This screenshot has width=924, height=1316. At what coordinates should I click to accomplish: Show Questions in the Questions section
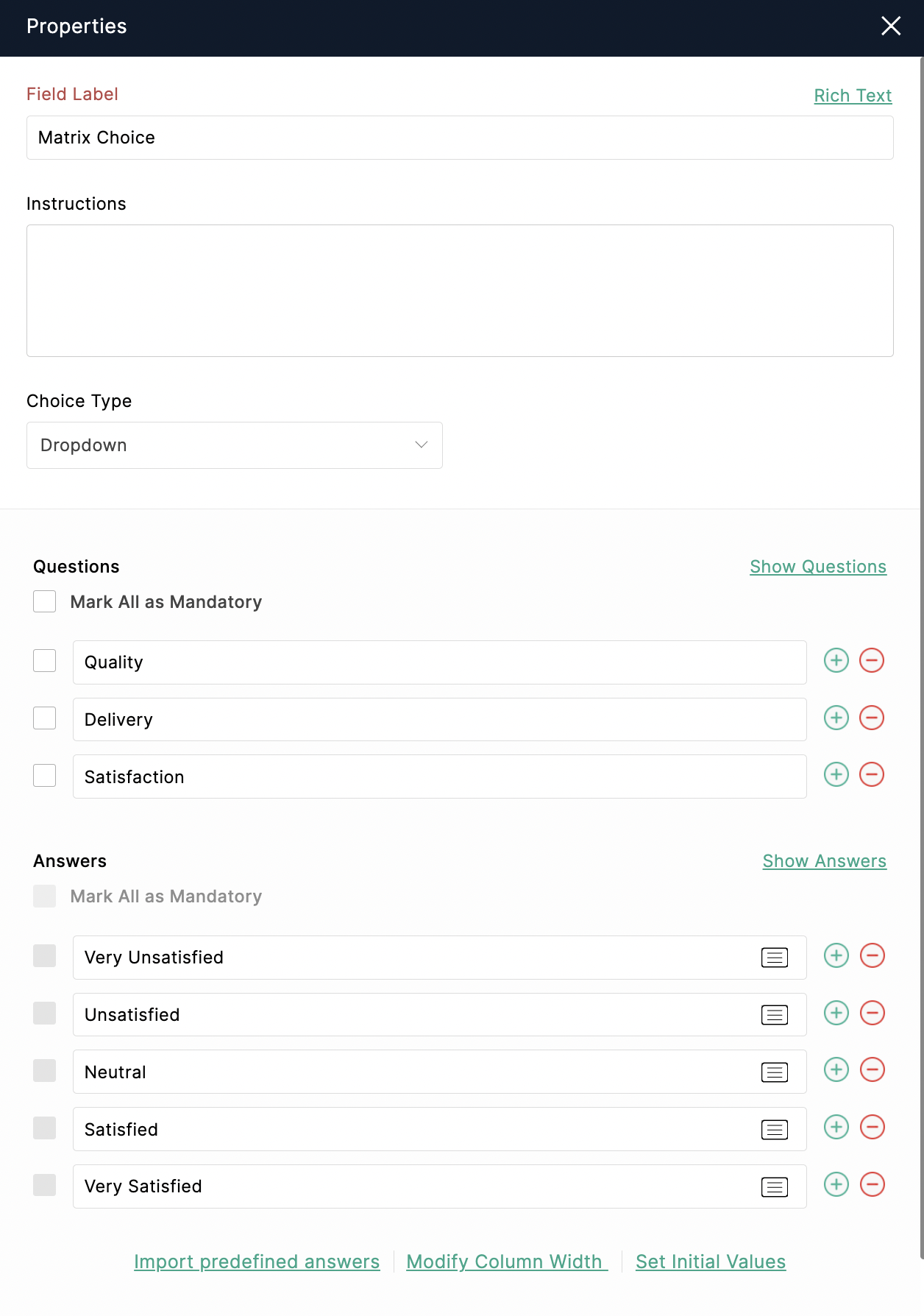817,567
